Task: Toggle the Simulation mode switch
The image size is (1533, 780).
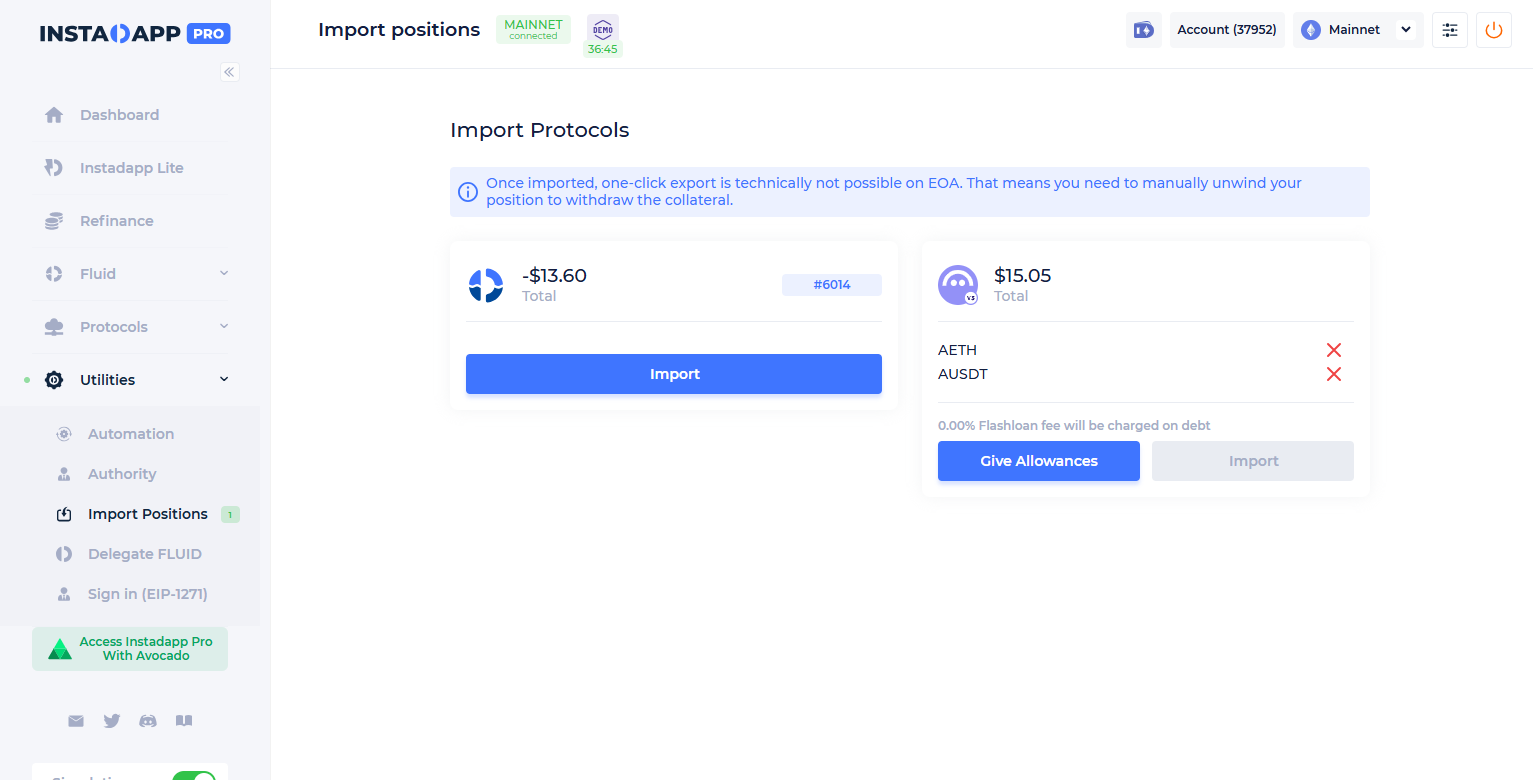Action: [193, 777]
